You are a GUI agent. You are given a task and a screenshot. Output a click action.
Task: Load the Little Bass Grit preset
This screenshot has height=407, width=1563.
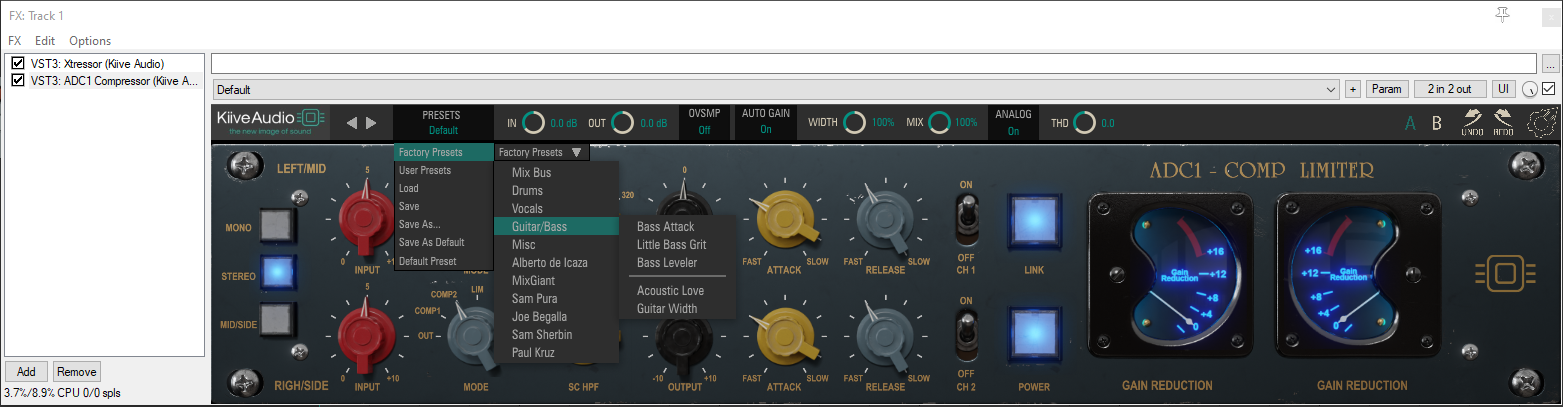pos(678,245)
